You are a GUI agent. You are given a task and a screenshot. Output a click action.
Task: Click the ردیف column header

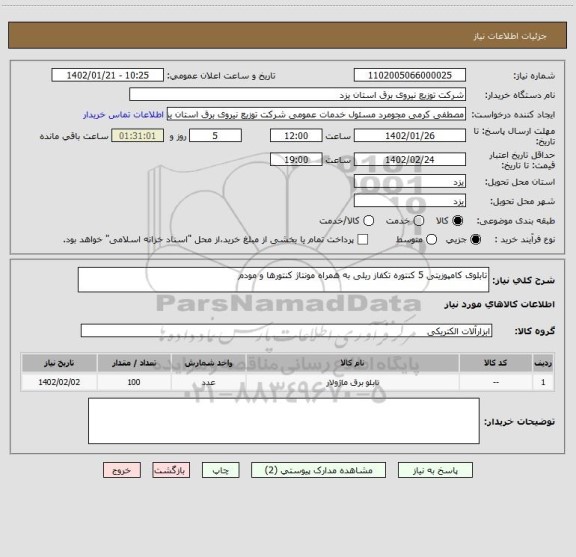pyautogui.click(x=543, y=363)
